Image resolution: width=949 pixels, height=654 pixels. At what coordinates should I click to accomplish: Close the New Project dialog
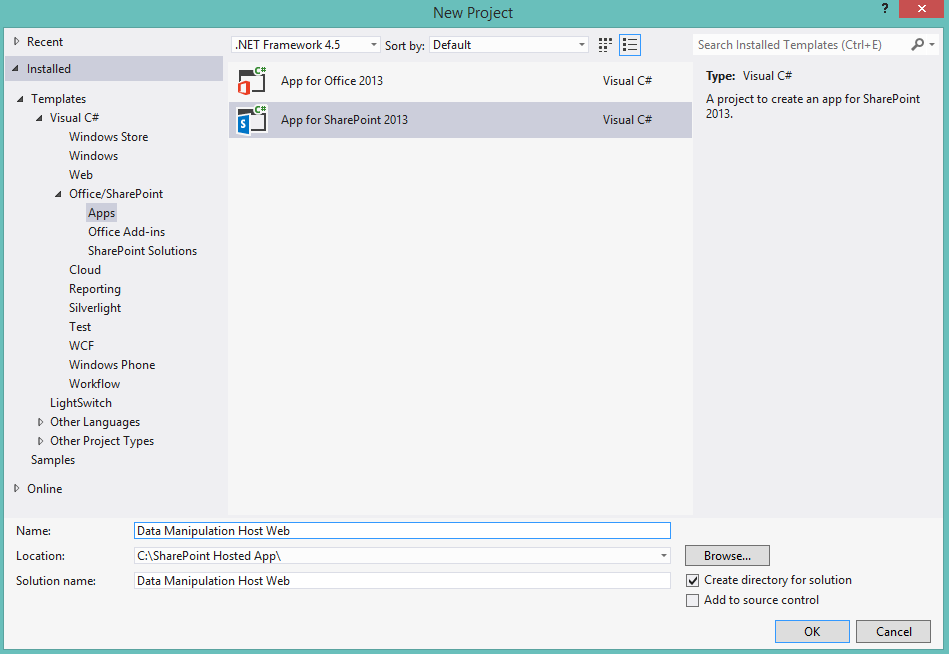[x=922, y=8]
